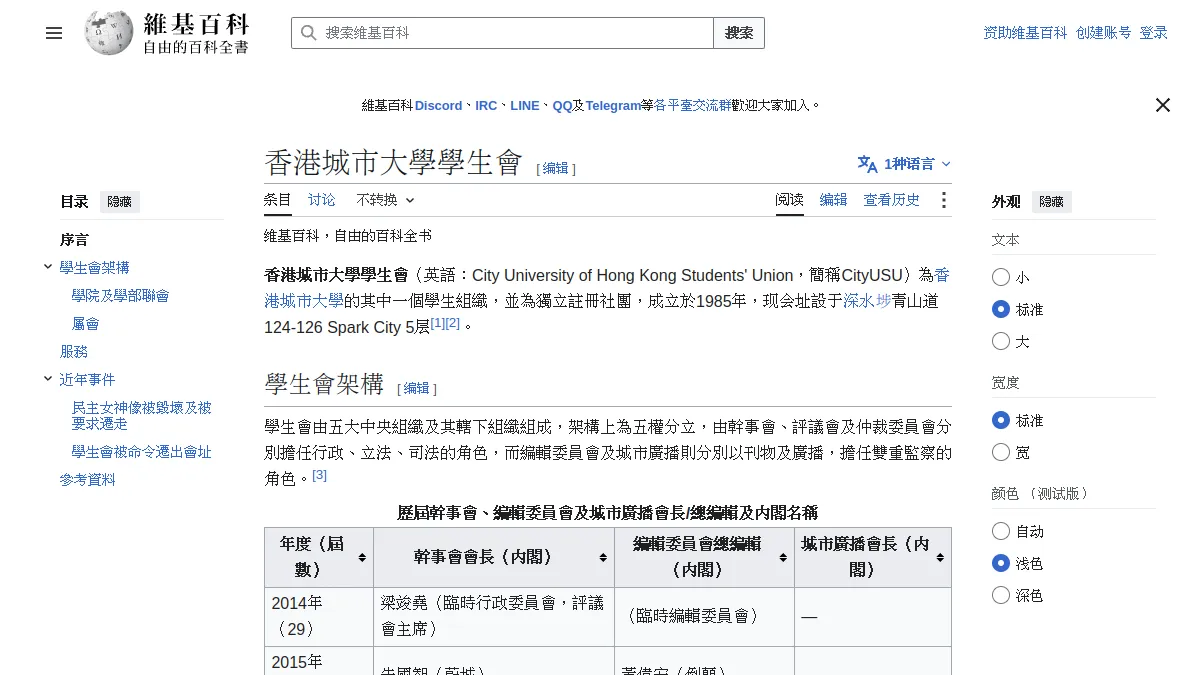Hide the 外观 appearance panel

(1051, 202)
